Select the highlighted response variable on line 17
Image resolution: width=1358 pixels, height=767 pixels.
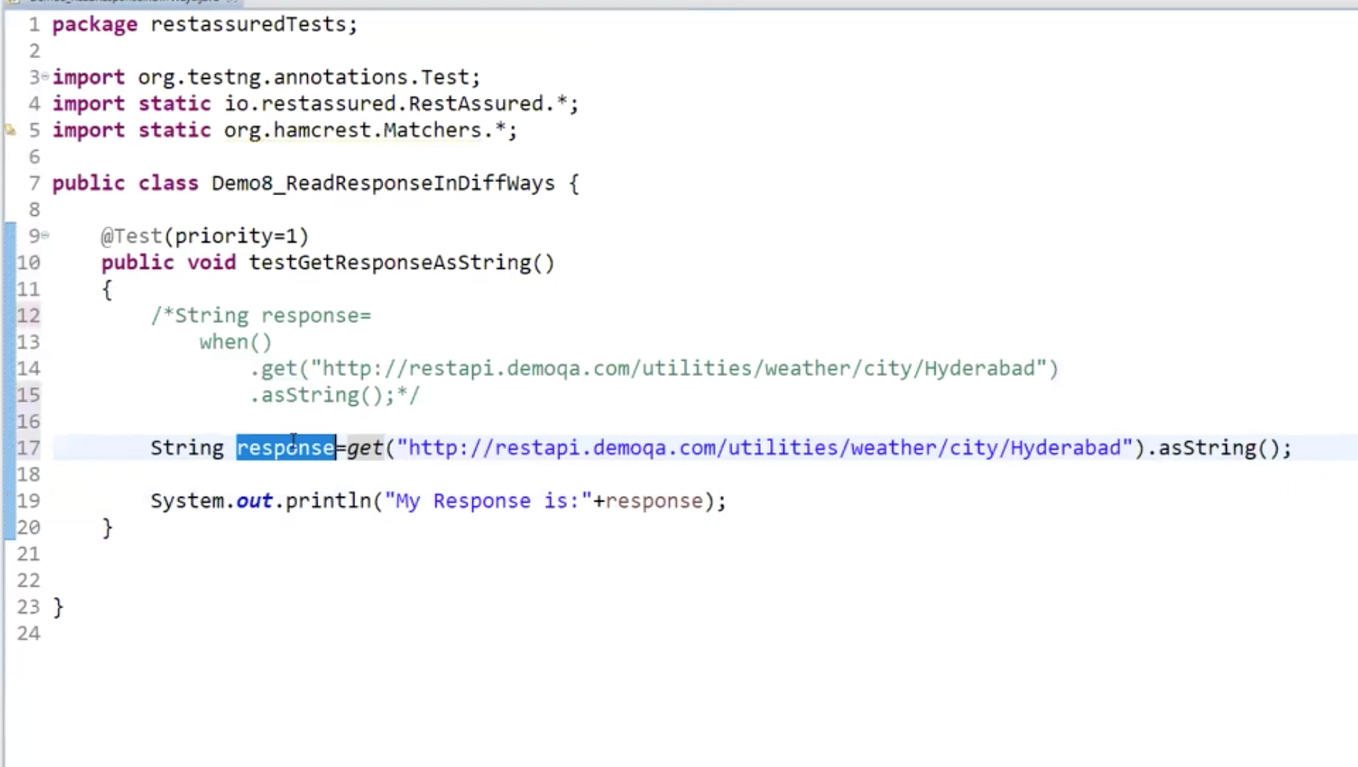coord(285,447)
